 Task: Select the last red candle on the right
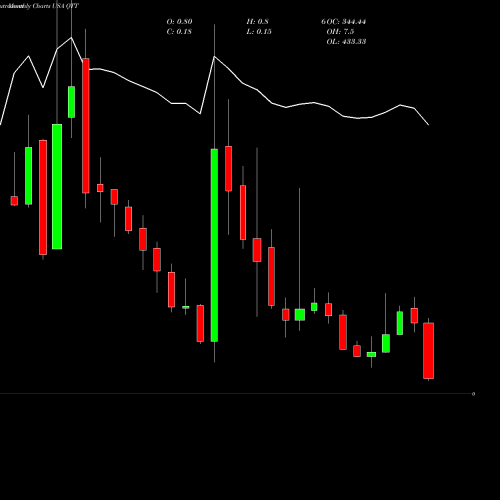tap(428, 351)
